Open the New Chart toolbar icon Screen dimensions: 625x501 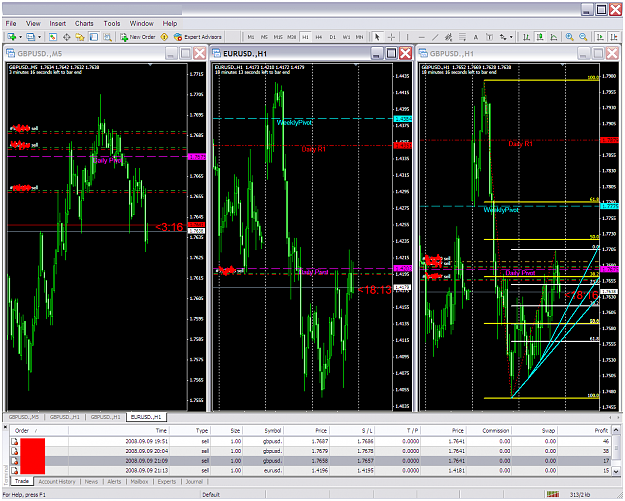coord(12,37)
